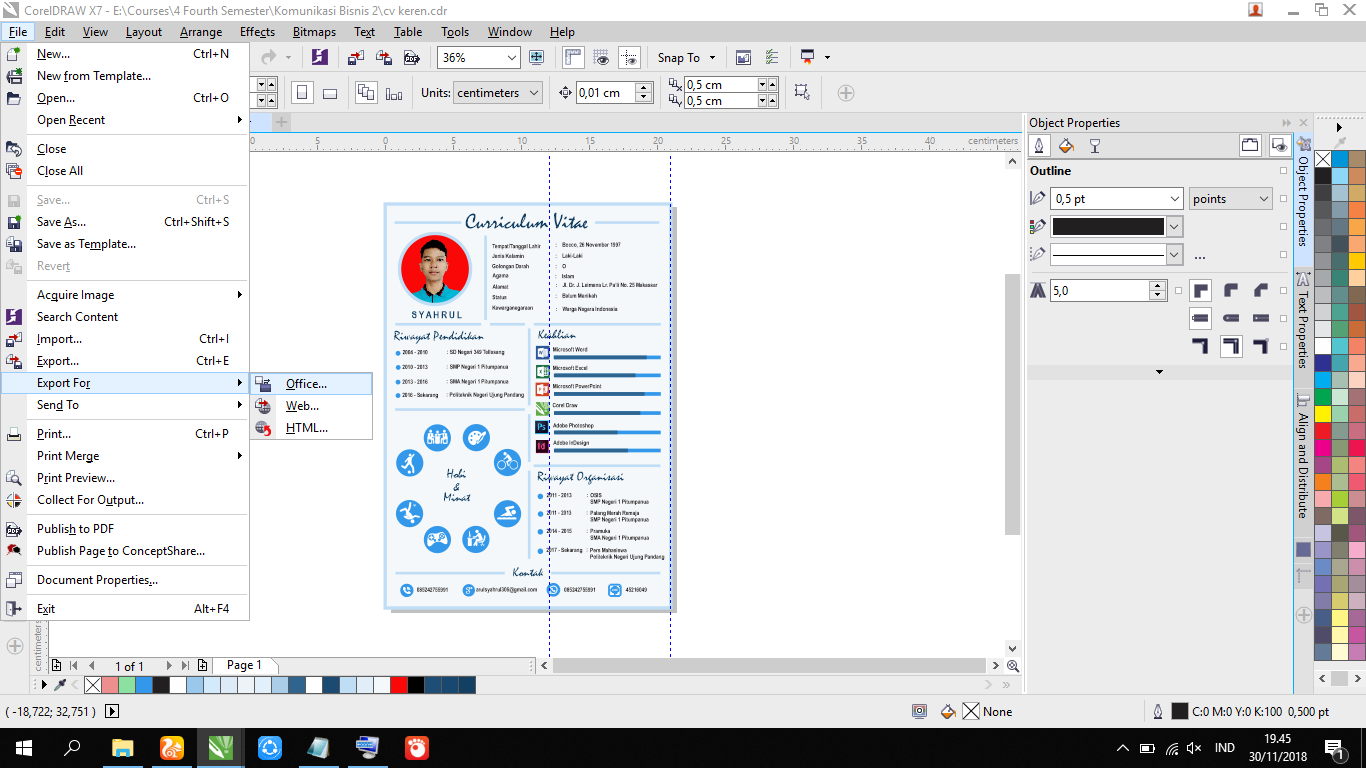
Task: Click the Treat as Filled icon in property bar
Action: click(801, 93)
